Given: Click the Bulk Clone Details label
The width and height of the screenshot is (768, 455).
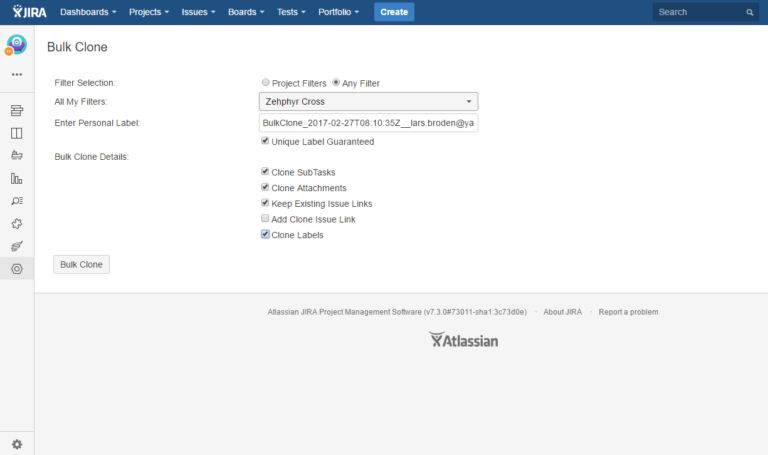Looking at the screenshot, I should pos(92,157).
